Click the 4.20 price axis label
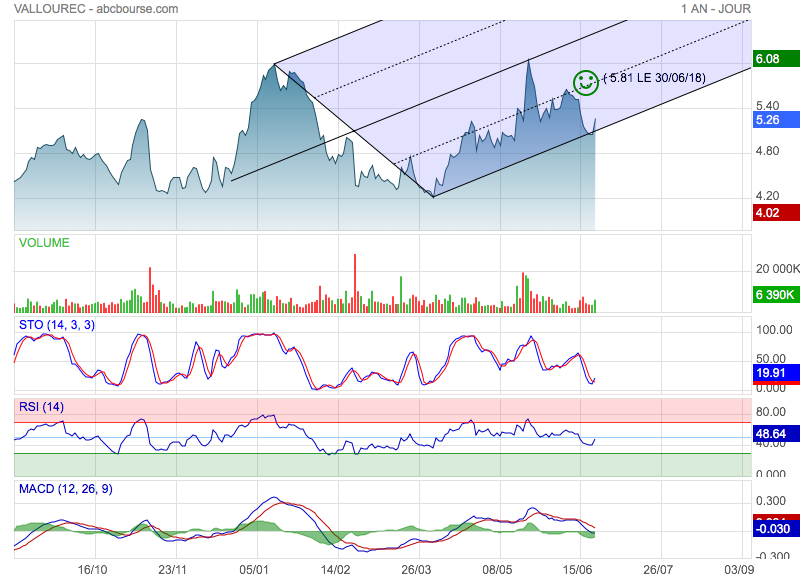The width and height of the screenshot is (800, 580). point(767,196)
